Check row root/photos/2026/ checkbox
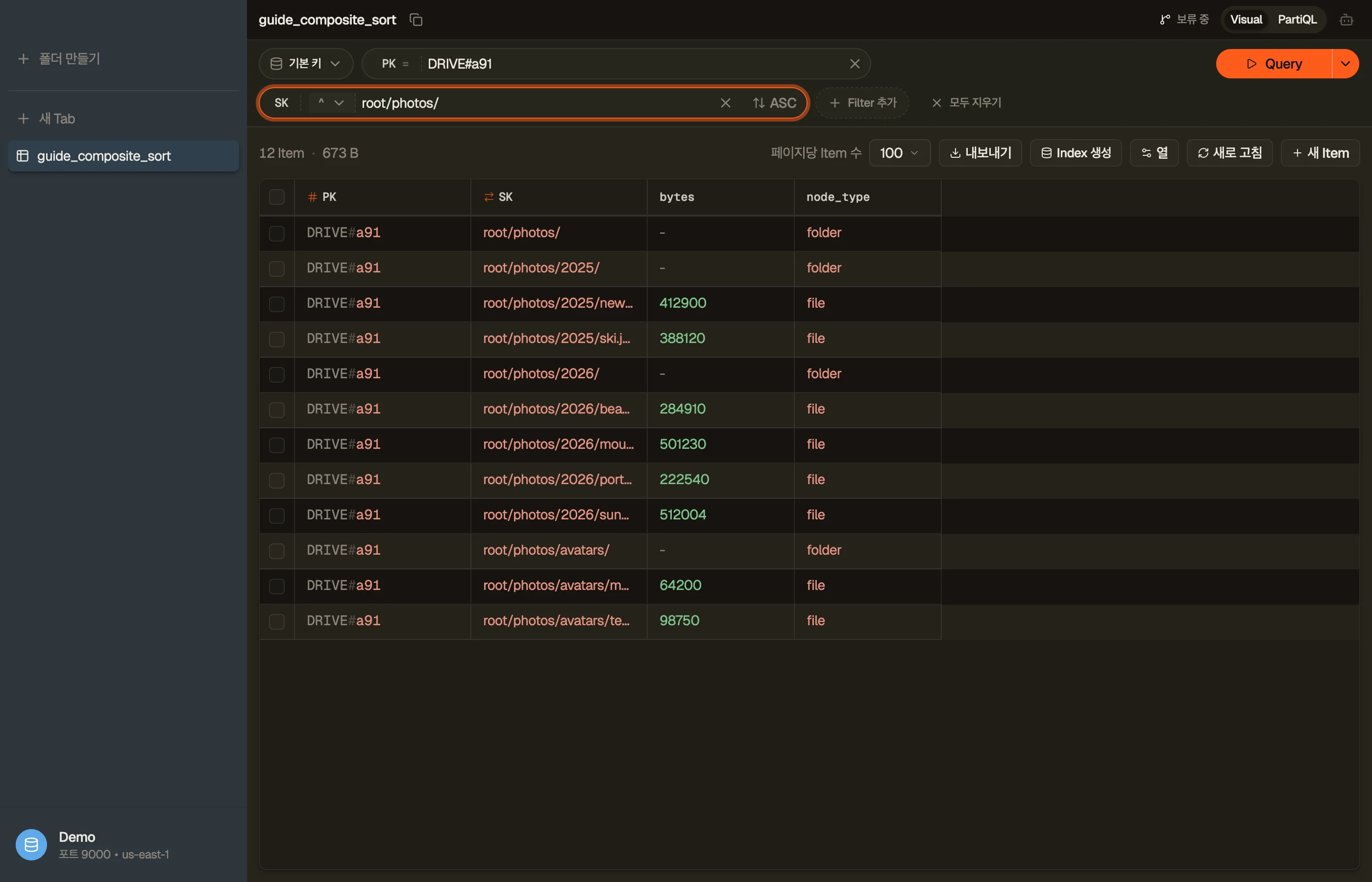The height and width of the screenshot is (882, 1372). pyautogui.click(x=276, y=374)
